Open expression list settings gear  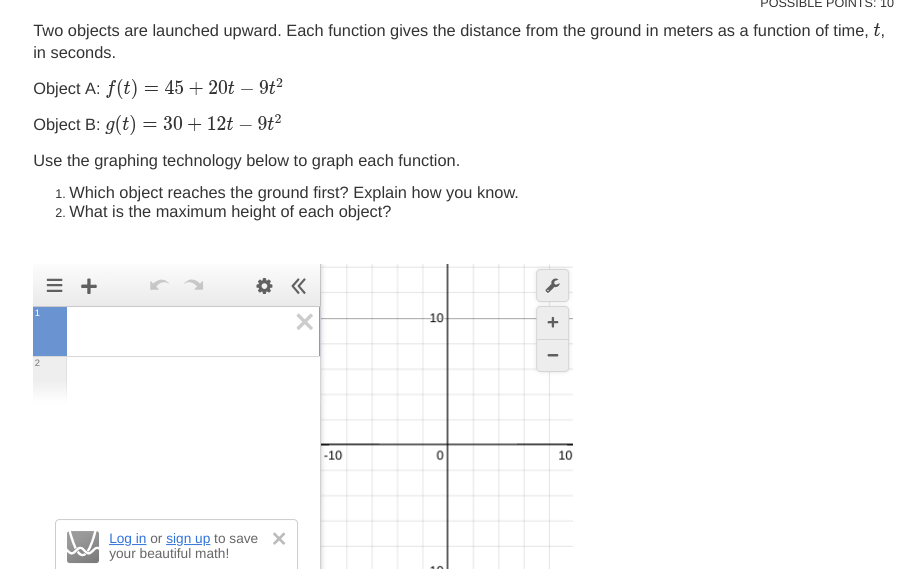[x=264, y=286]
